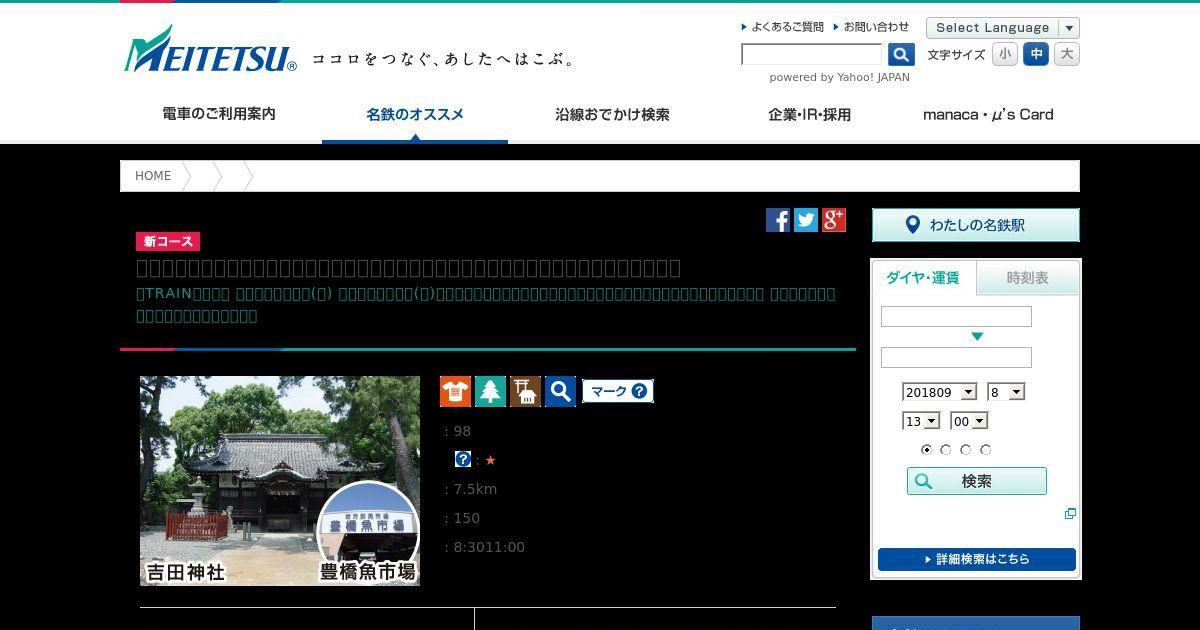Switch to 時刻表 tab
This screenshot has width=1200, height=630.
[x=1028, y=278]
